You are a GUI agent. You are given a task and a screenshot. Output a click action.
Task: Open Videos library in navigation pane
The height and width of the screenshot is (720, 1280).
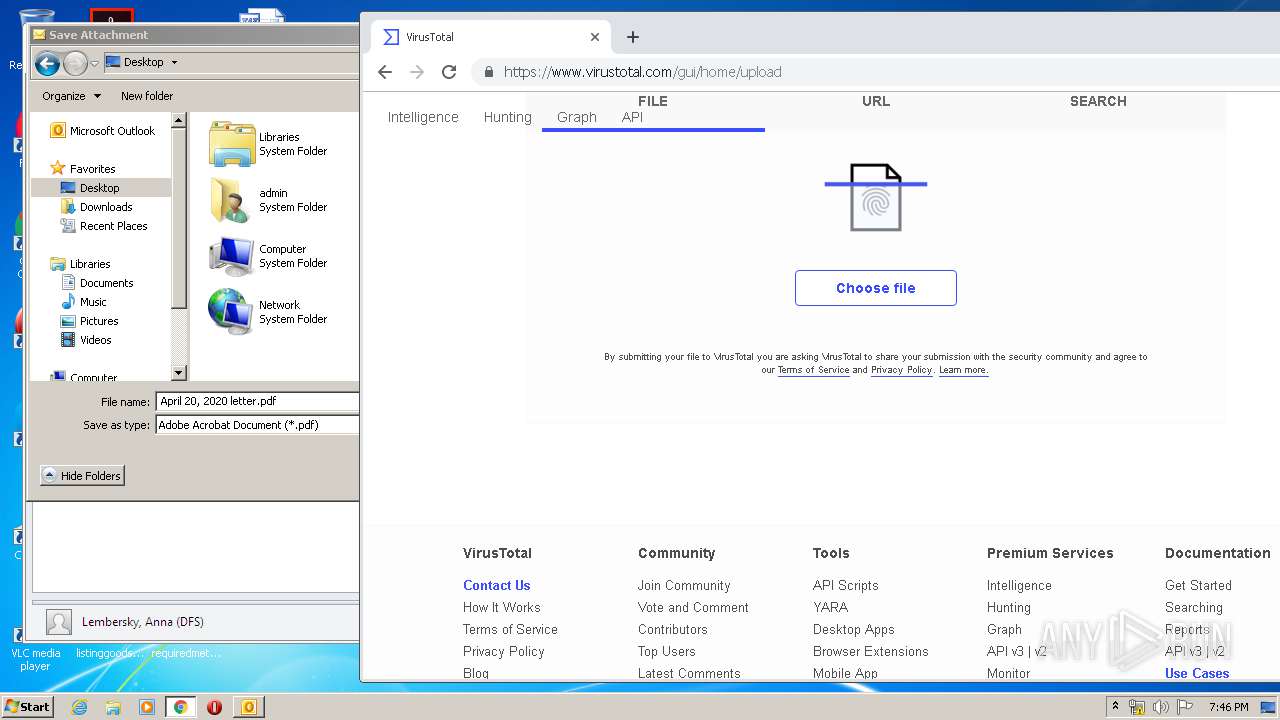(x=86, y=340)
